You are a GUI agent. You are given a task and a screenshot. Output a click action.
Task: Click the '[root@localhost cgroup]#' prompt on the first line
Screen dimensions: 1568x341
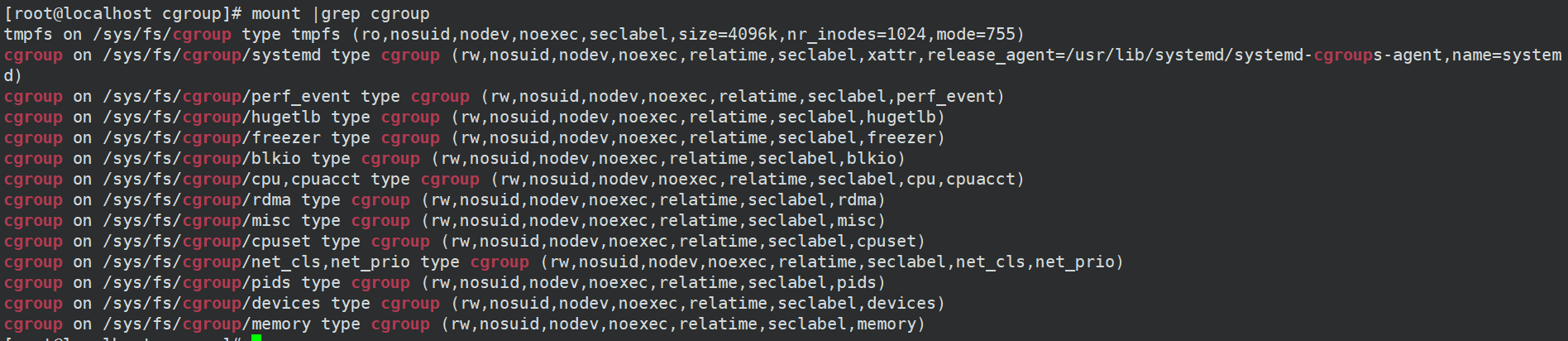tap(122, 14)
